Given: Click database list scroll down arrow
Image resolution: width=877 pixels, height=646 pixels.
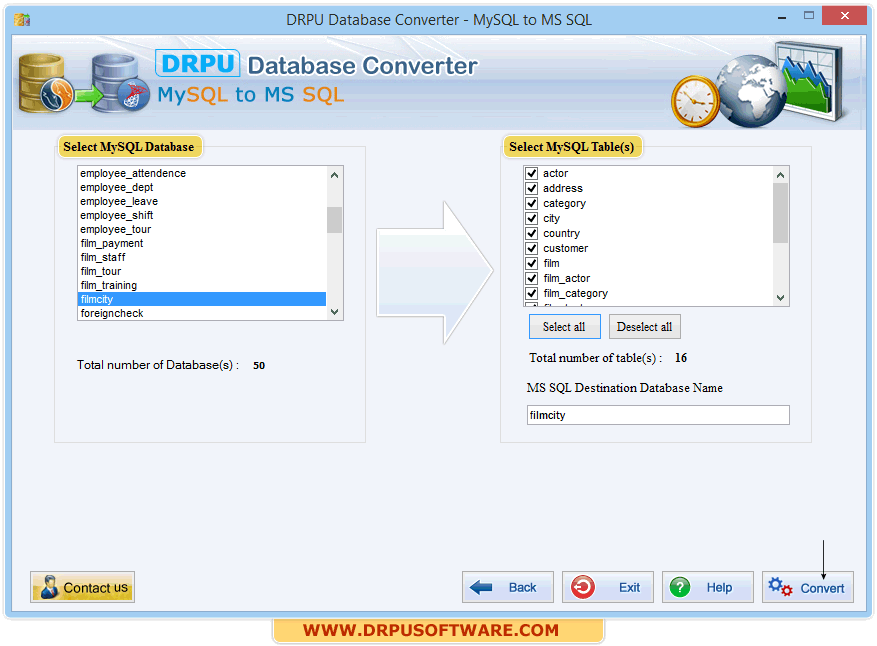Looking at the screenshot, I should tap(334, 312).
